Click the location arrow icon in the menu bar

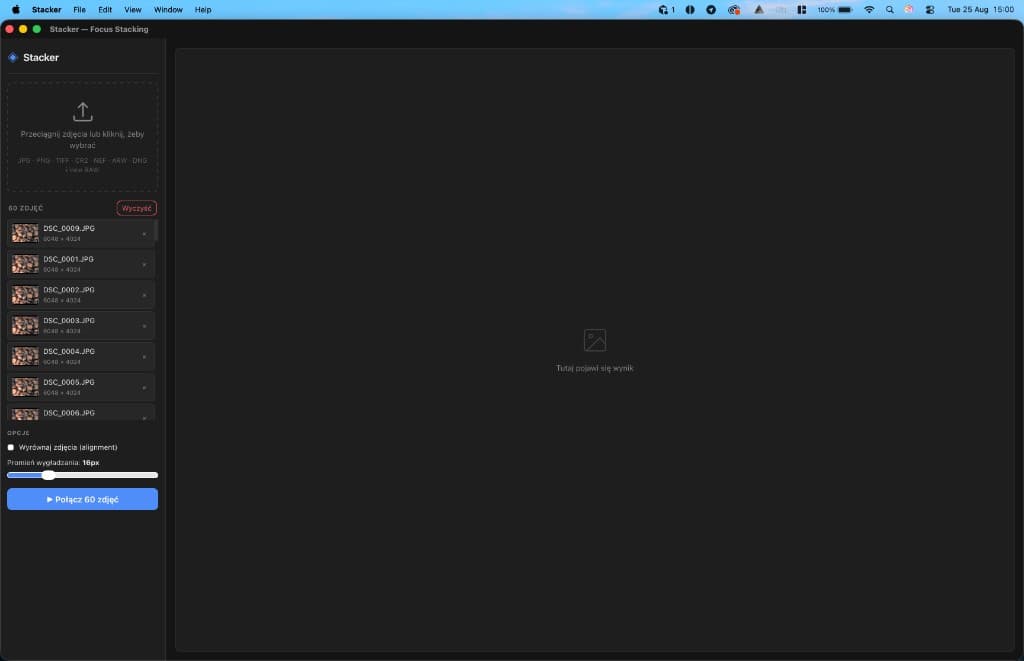711,10
